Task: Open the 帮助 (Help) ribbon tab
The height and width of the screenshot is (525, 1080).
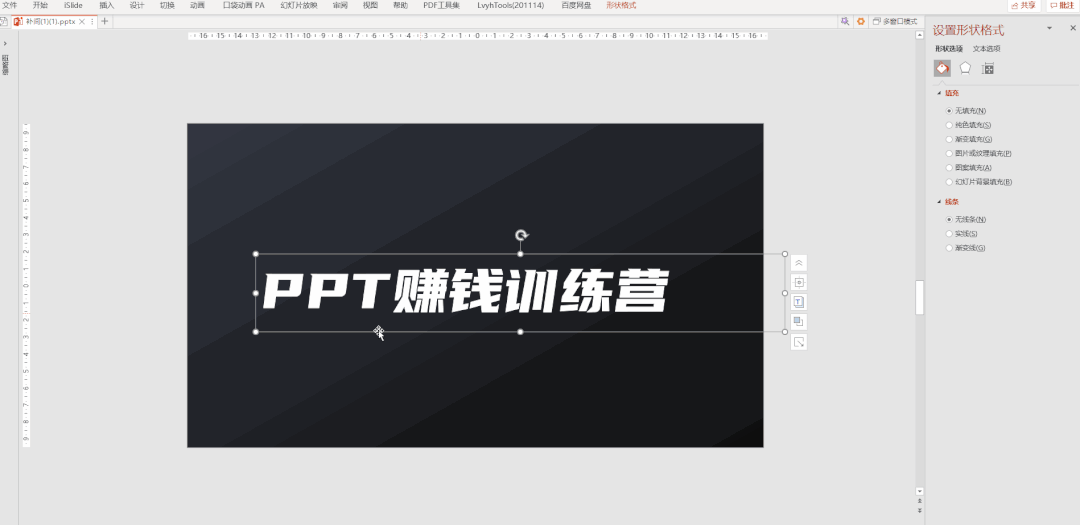Action: [399, 6]
